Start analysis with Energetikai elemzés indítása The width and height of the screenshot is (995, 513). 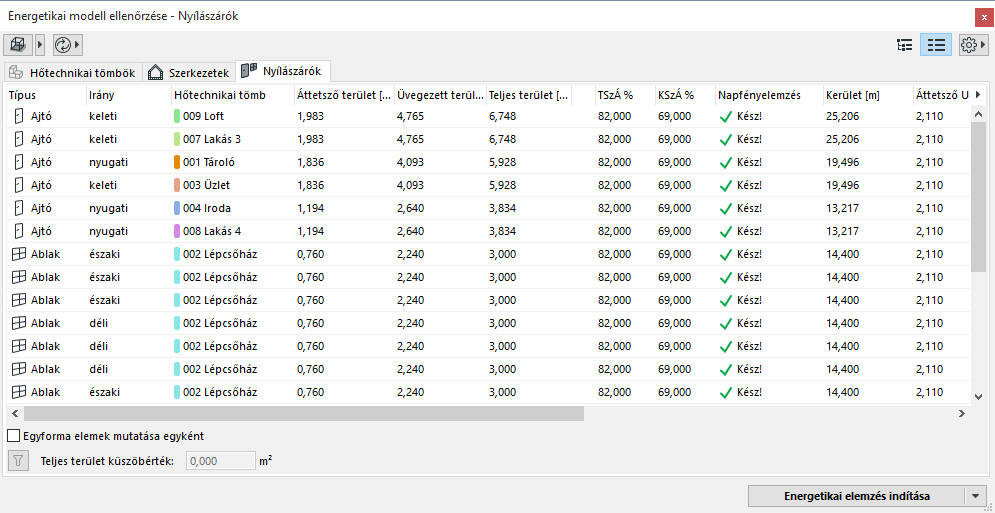(856, 496)
